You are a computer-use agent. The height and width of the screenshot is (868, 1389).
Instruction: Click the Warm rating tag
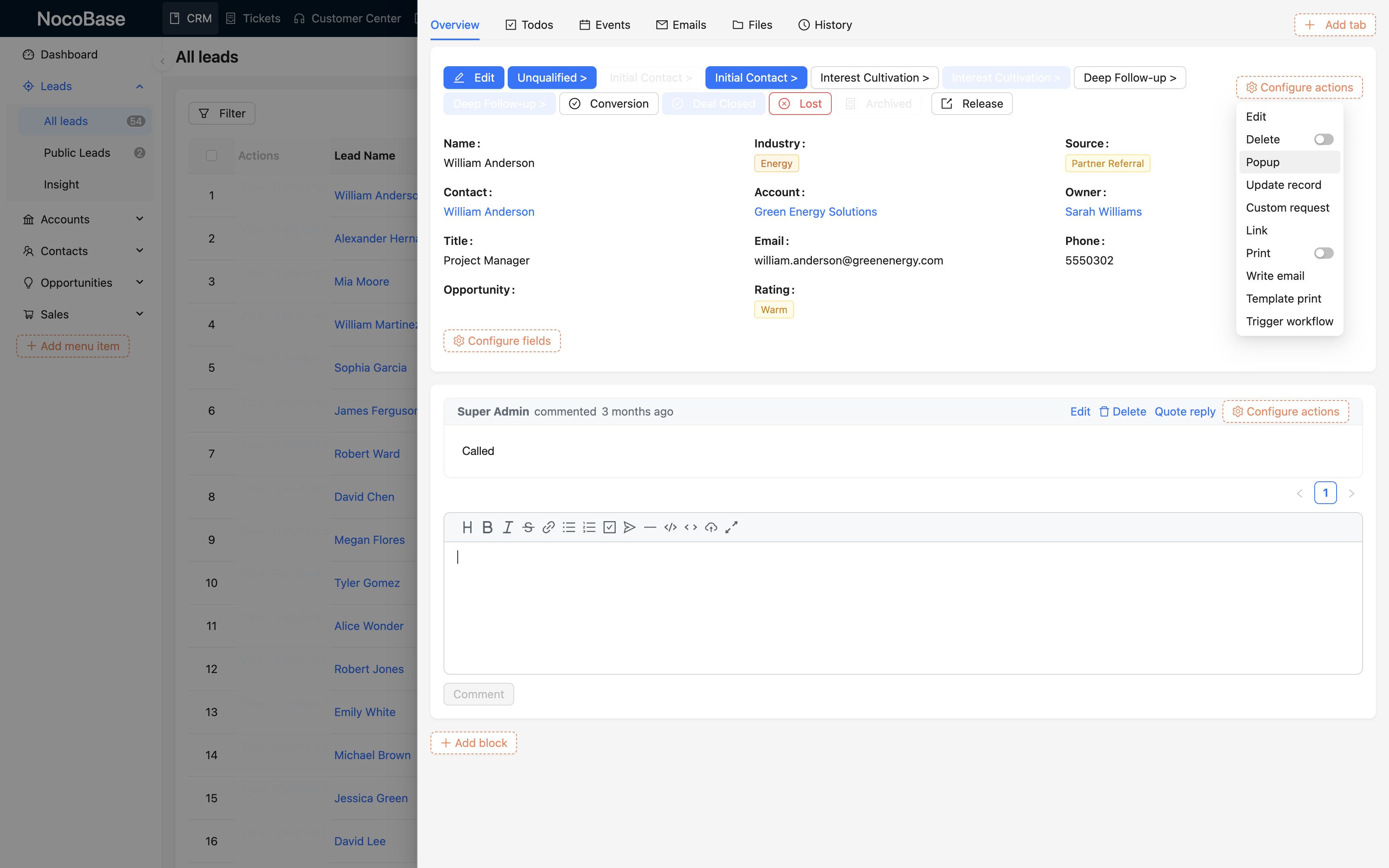[773, 310]
